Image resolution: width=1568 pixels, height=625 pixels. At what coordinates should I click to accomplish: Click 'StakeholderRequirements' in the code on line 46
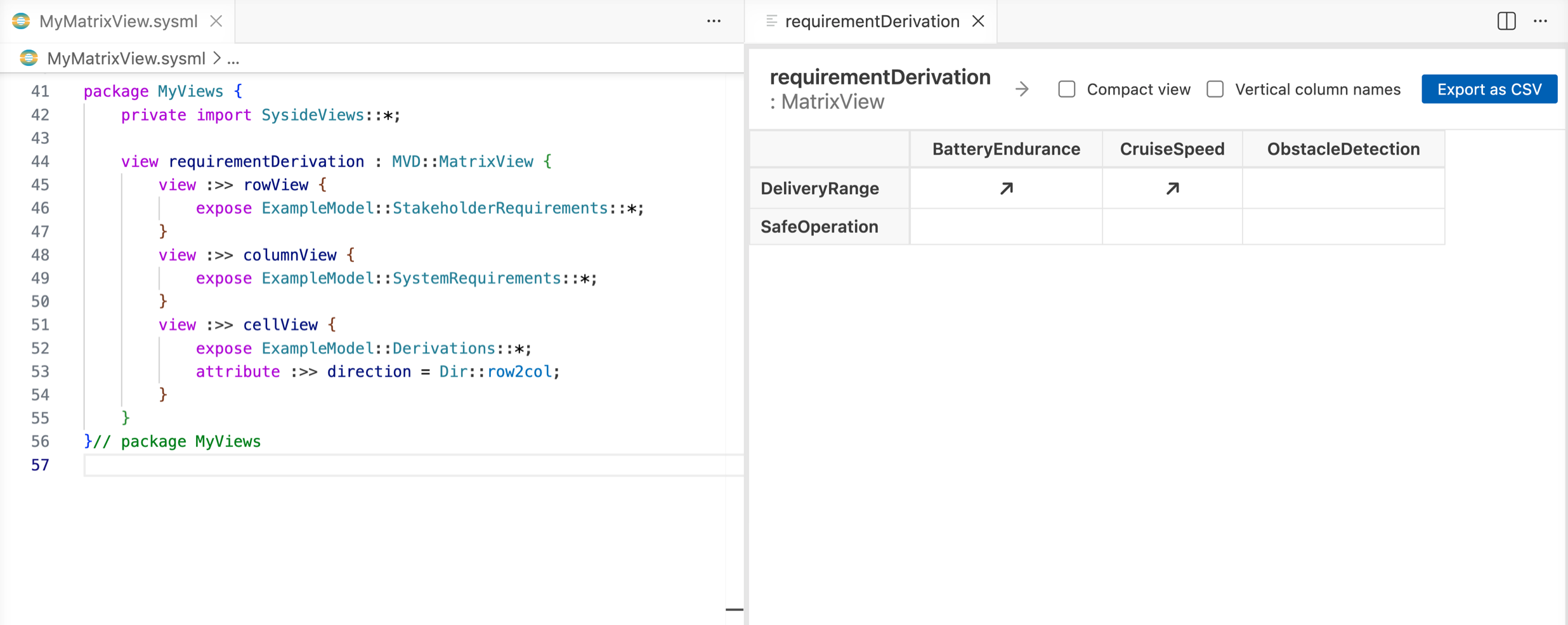tap(500, 208)
